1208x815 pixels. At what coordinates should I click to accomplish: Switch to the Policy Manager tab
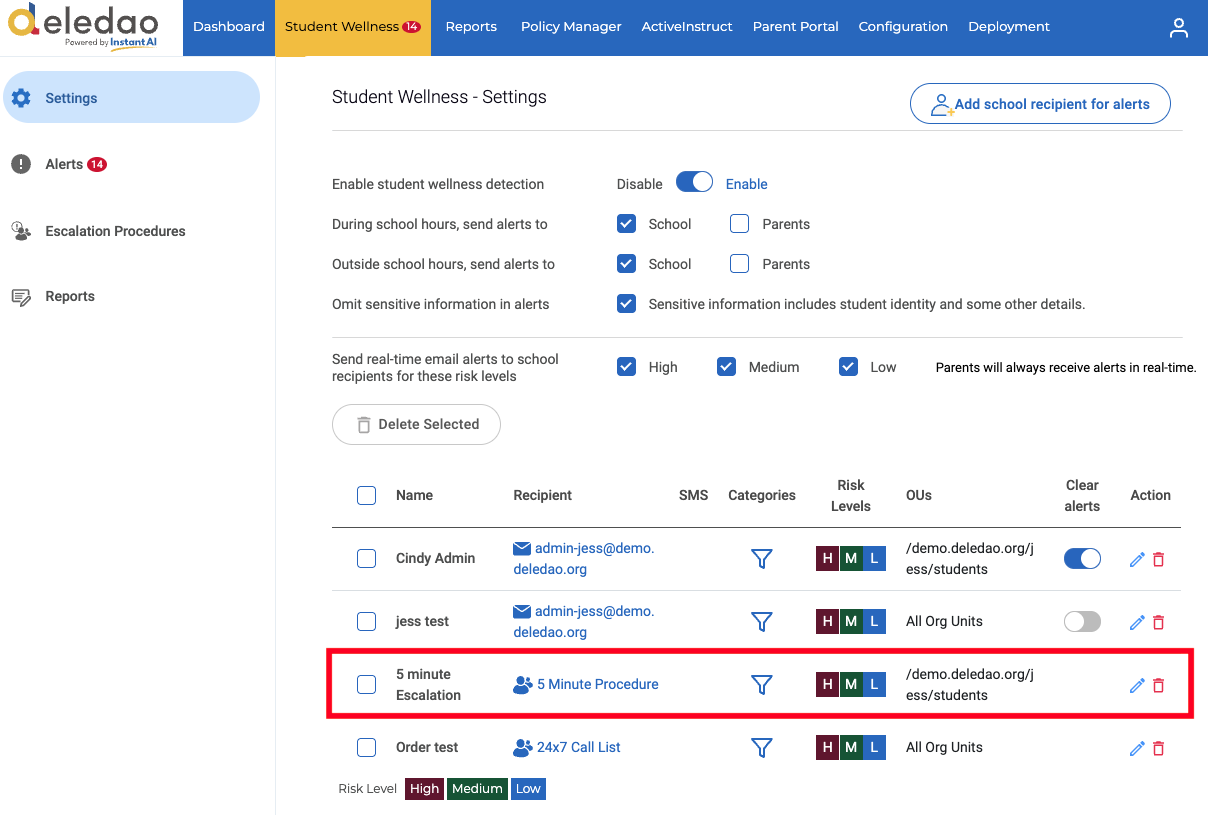[x=571, y=27]
